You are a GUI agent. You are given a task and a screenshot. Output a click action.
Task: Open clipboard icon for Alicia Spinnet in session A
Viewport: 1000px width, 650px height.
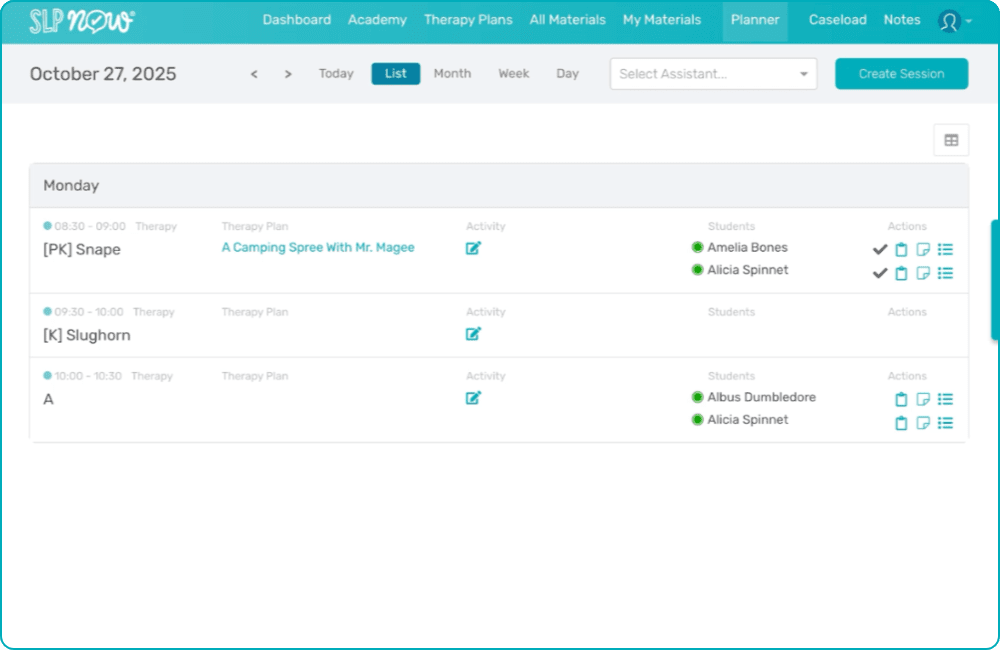(901, 423)
